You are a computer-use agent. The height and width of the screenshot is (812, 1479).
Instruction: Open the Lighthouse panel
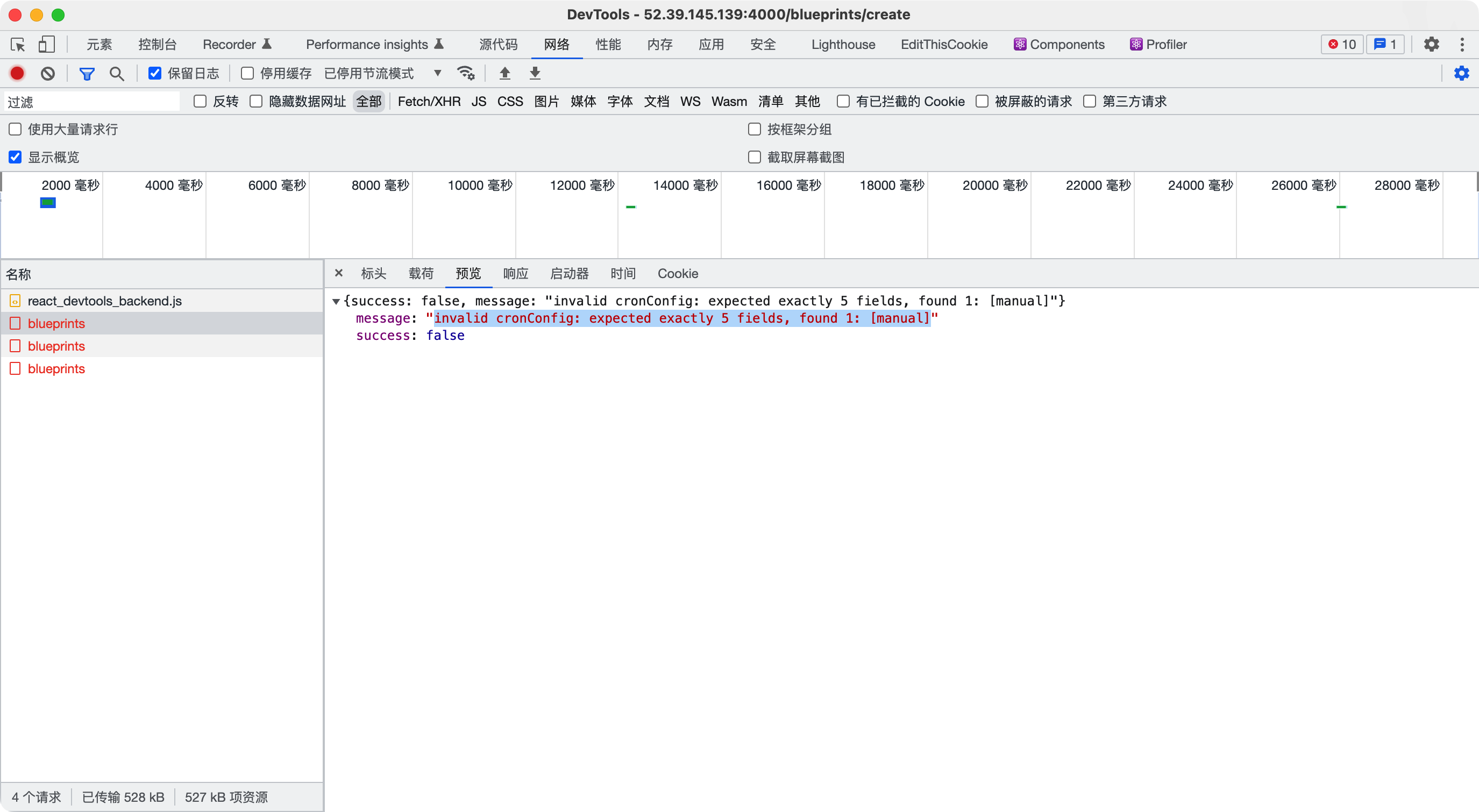tap(842, 44)
